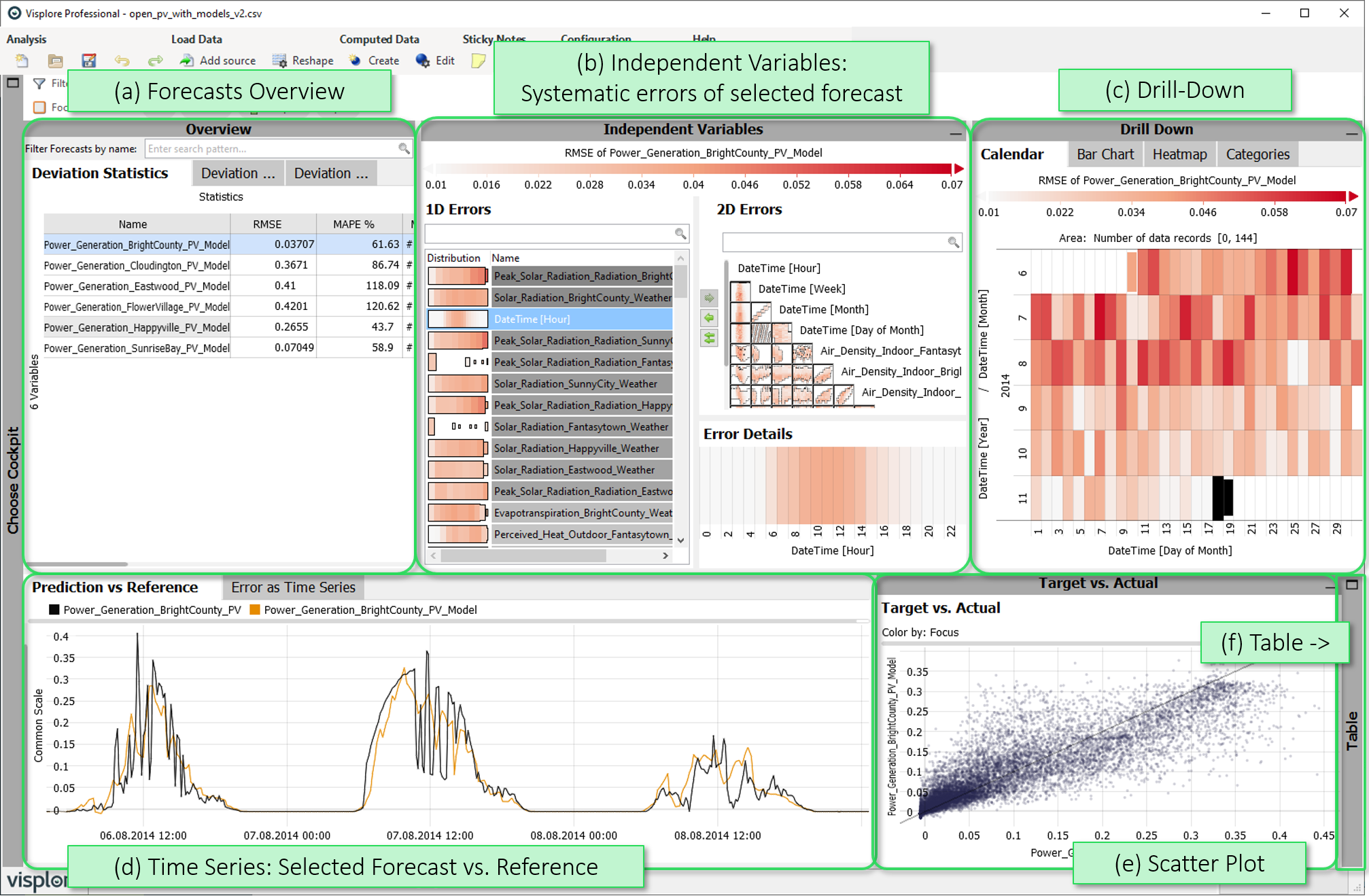Viewport: 1369px width, 896px height.
Task: Add a sticky note via yellow note icon
Action: tap(479, 61)
